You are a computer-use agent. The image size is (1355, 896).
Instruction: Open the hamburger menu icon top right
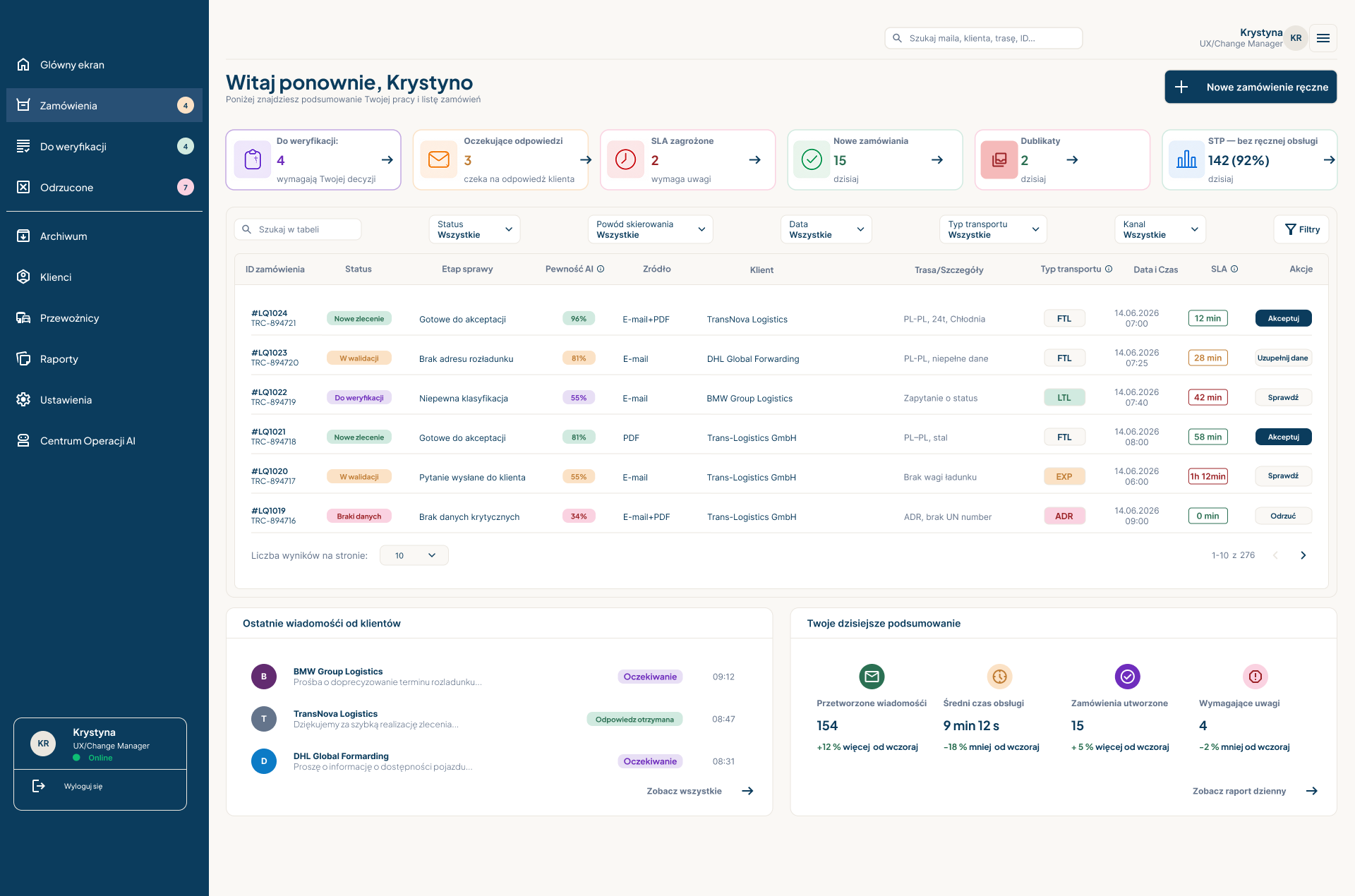click(1323, 38)
